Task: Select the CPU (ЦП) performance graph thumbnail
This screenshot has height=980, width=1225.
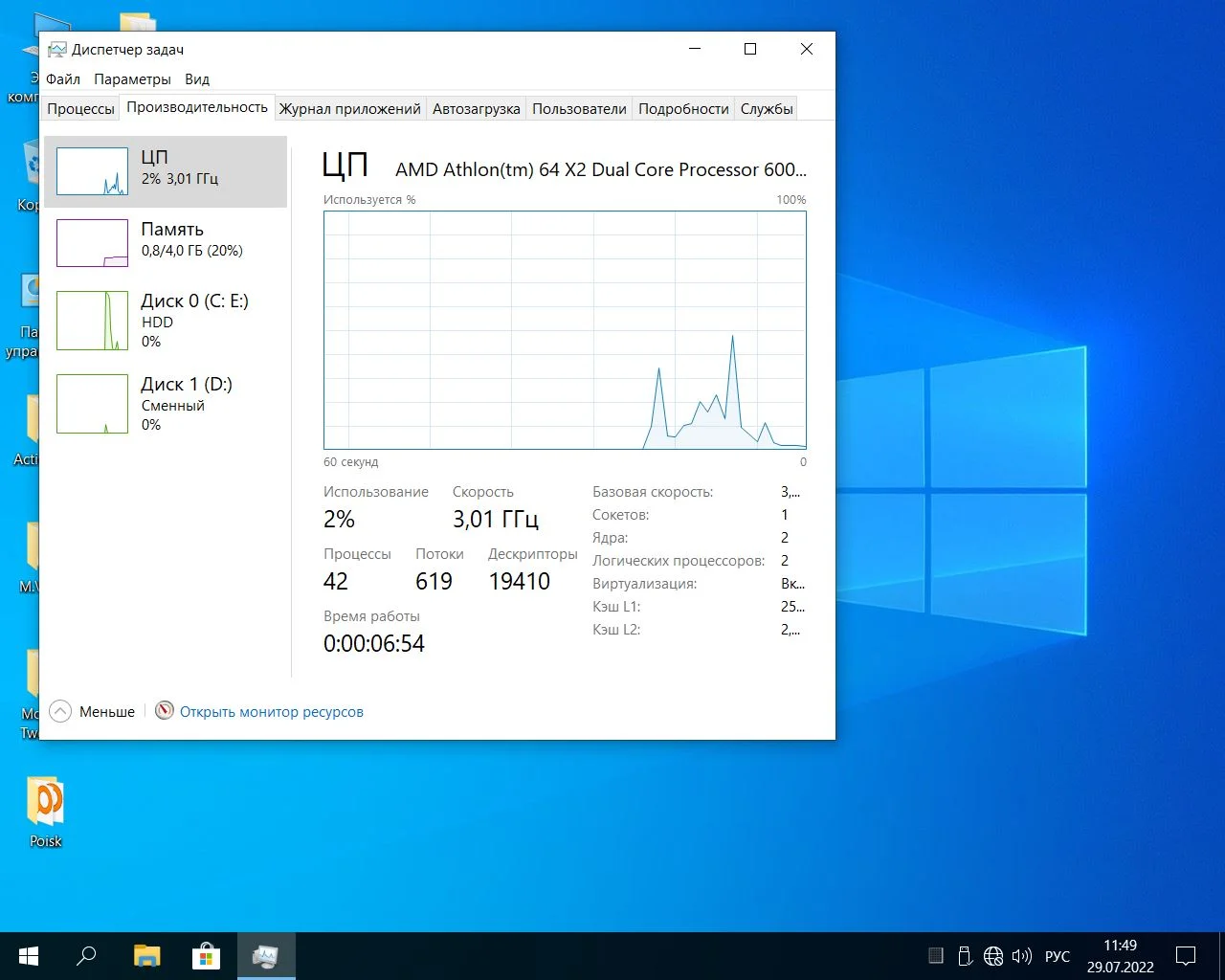Action: 92,171
